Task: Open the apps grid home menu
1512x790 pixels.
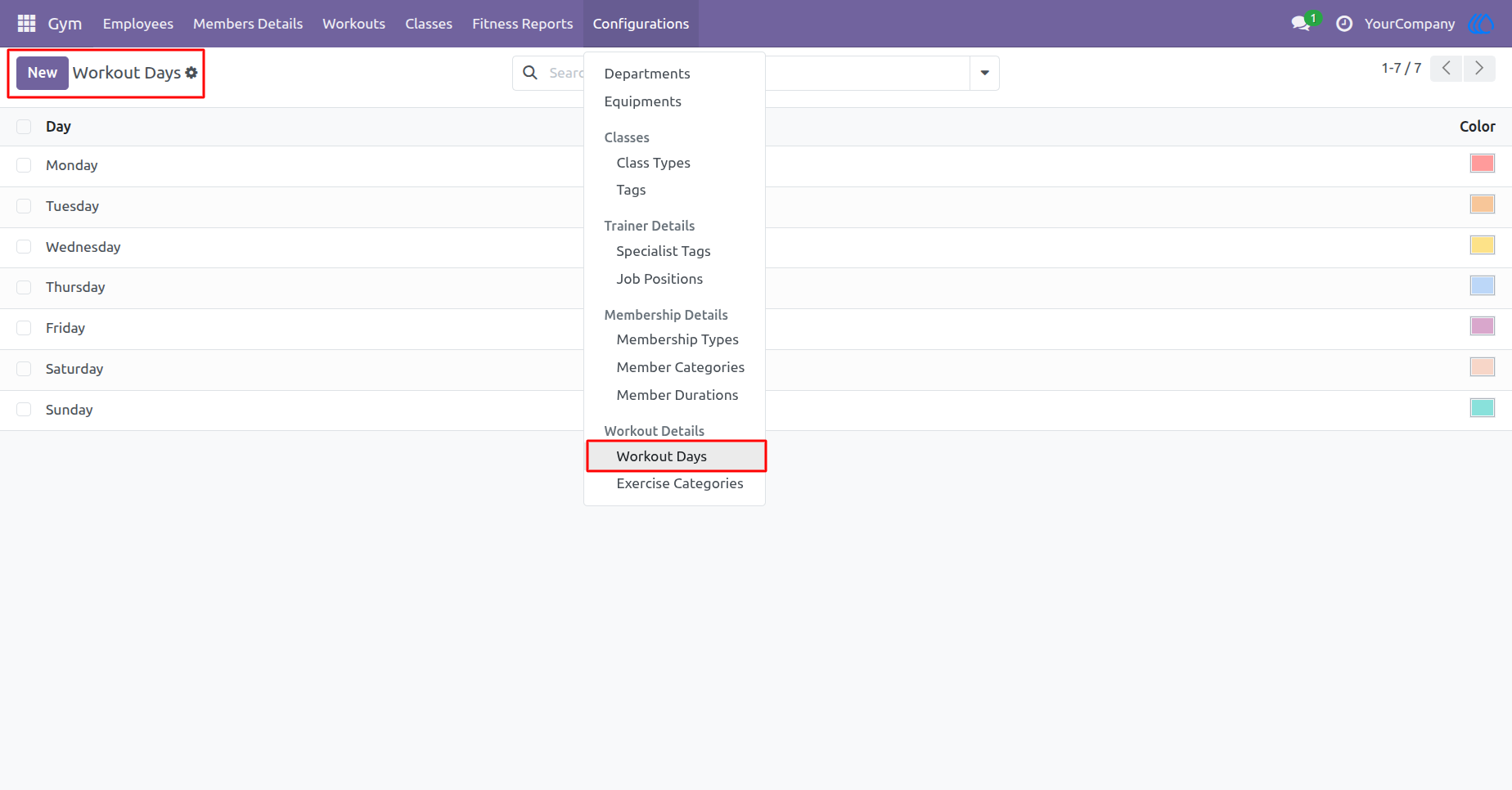Action: click(26, 24)
